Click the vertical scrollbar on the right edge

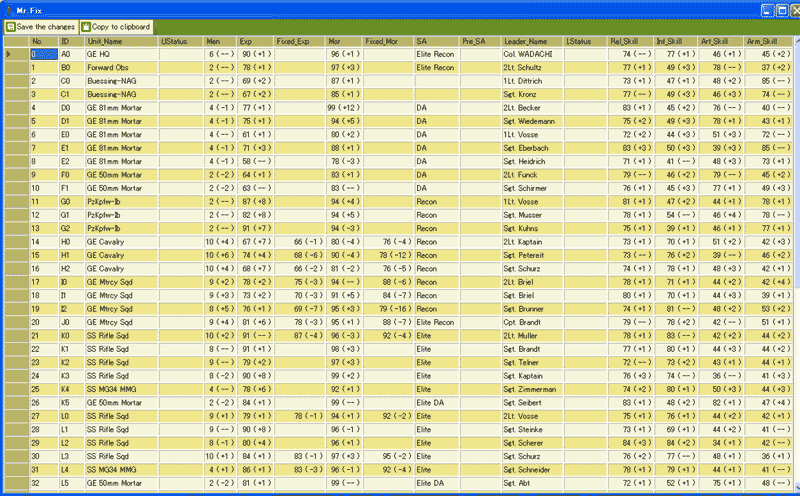[x=796, y=265]
